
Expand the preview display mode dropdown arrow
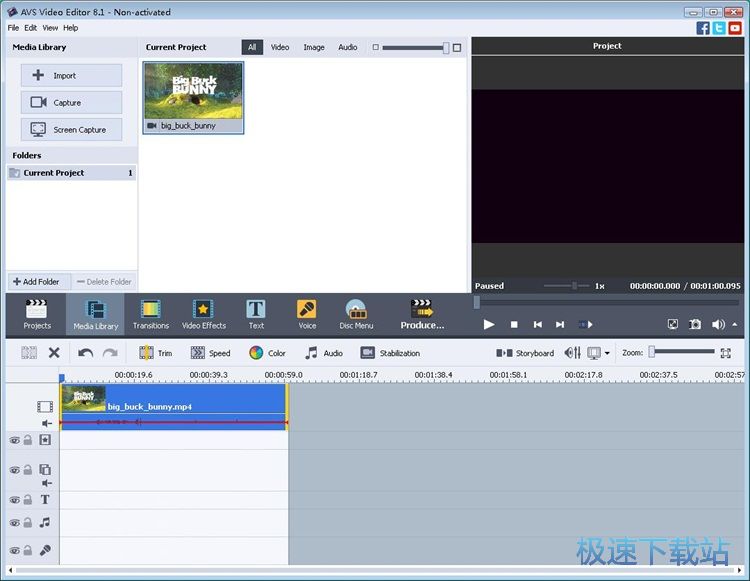(x=607, y=353)
